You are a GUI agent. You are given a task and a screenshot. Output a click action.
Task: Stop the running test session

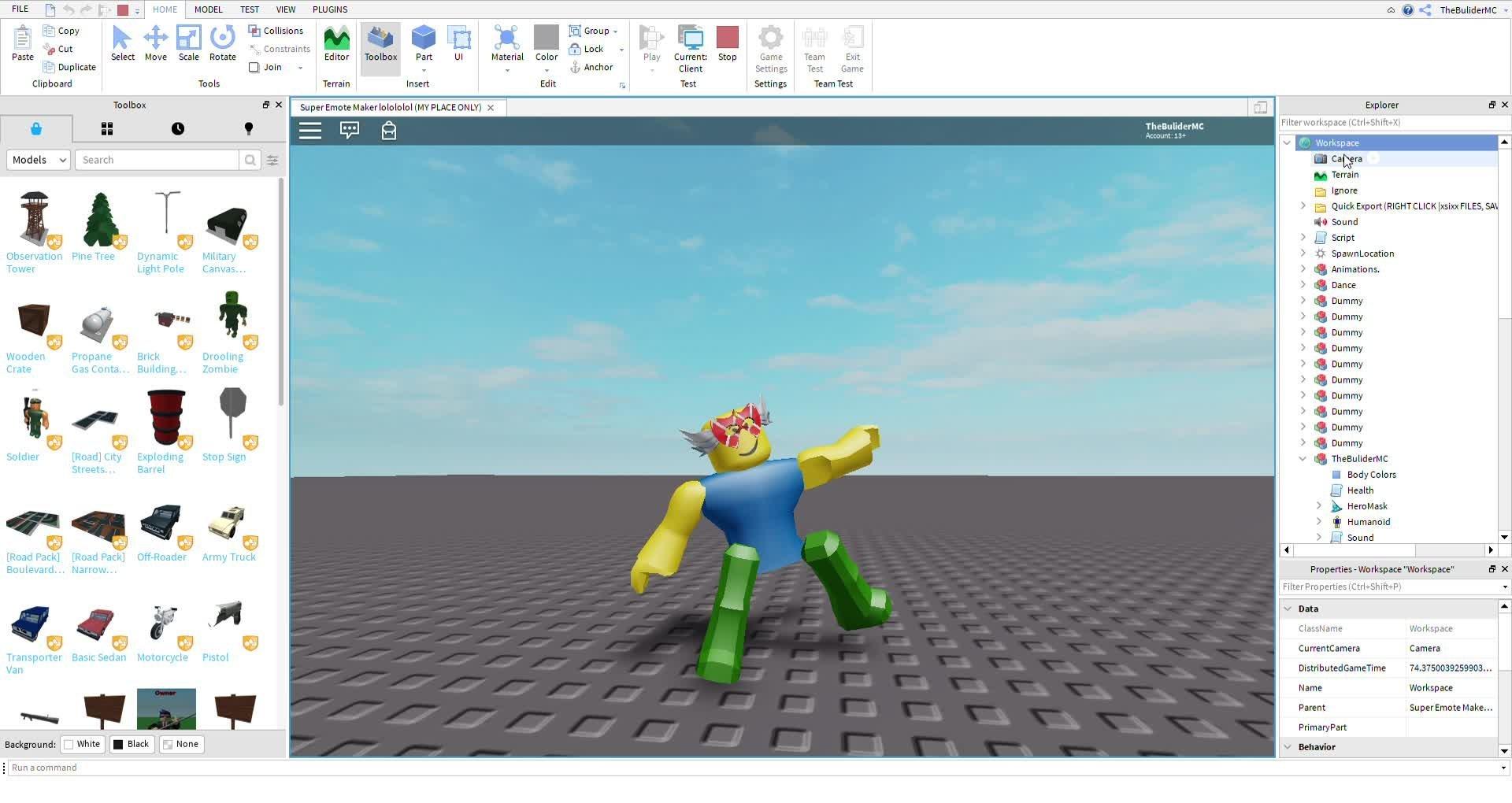tap(727, 43)
